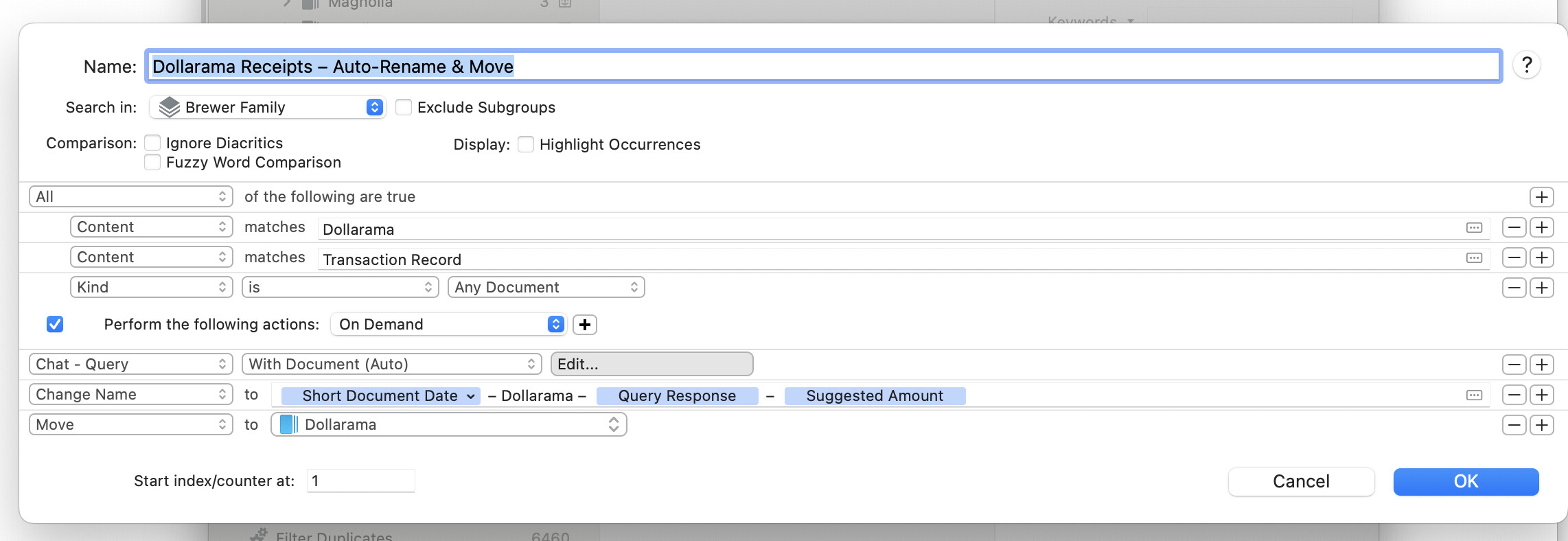Delete the Move action row
The height and width of the screenshot is (541, 1568).
[x=1514, y=425]
